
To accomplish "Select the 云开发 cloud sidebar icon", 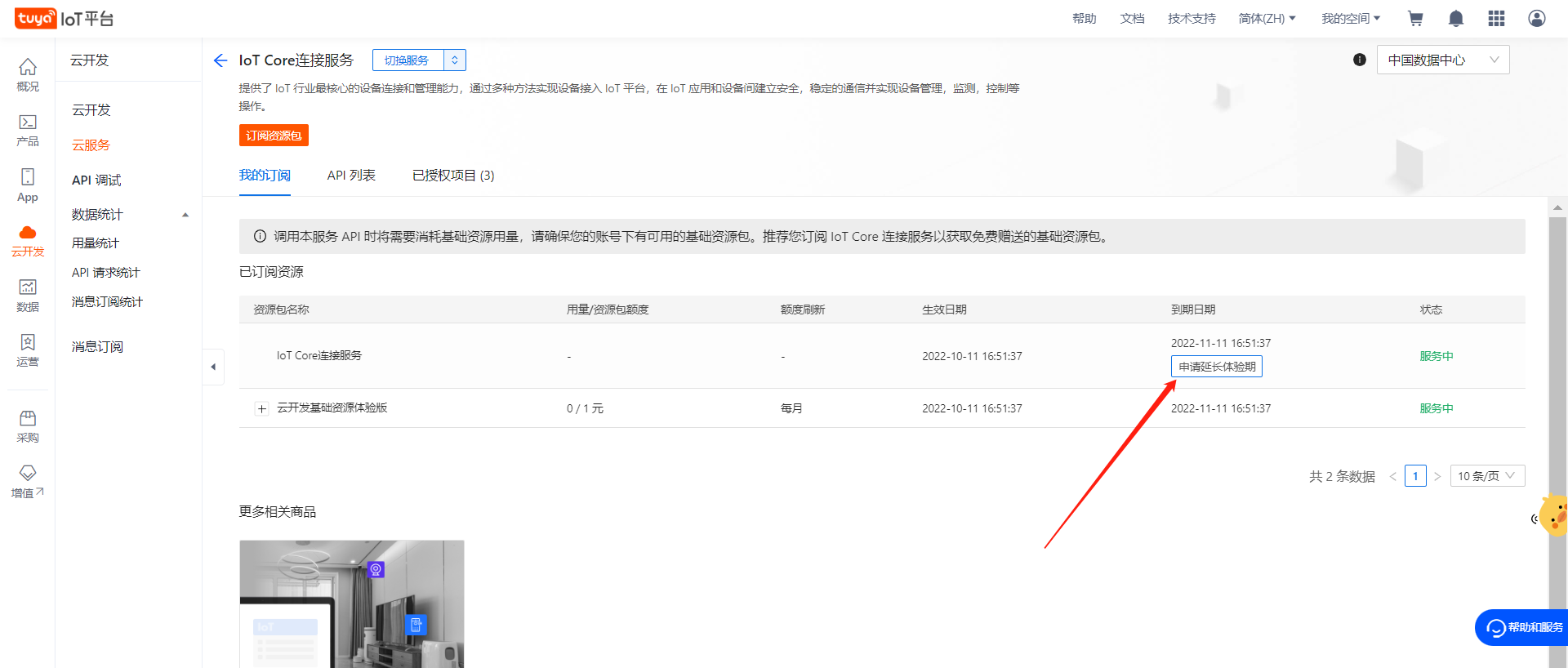I will (x=28, y=241).
